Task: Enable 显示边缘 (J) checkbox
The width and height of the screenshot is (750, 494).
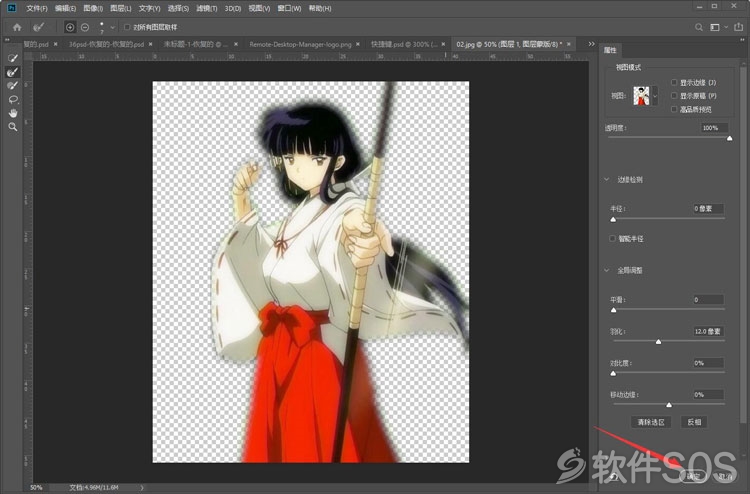Action: pyautogui.click(x=674, y=82)
